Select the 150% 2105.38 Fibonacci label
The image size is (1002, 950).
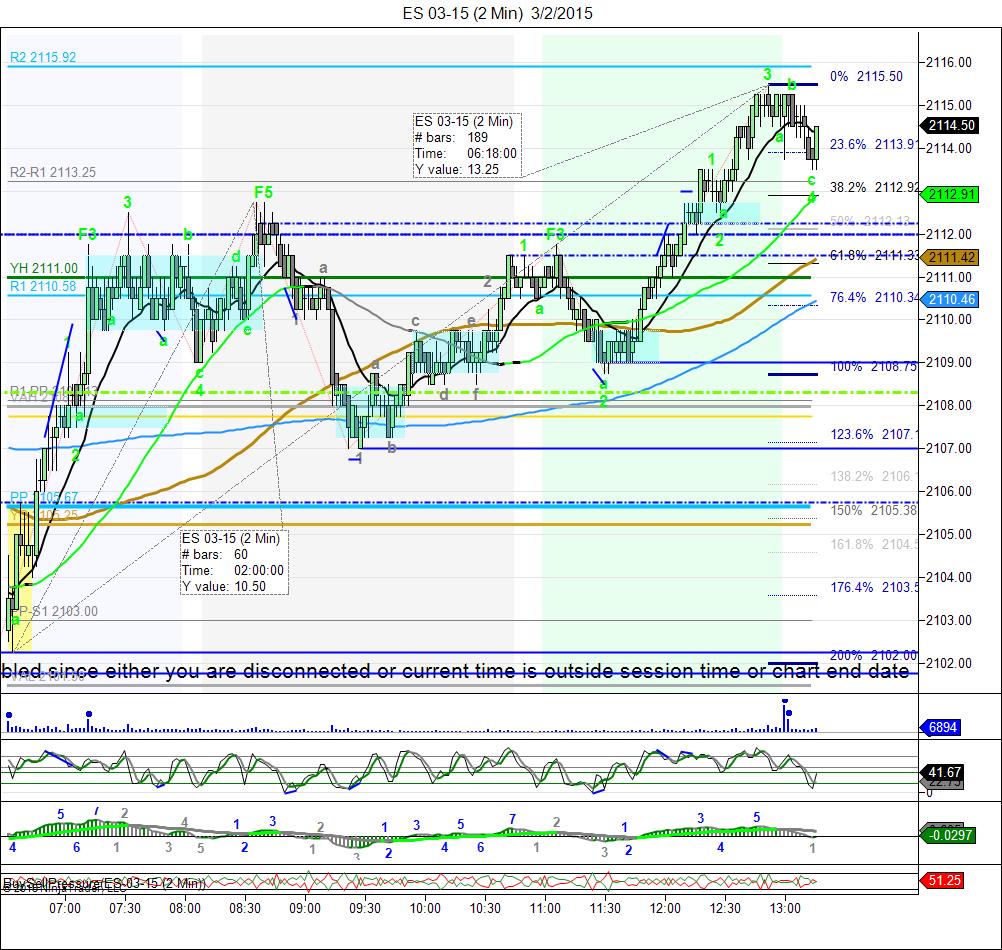click(x=874, y=510)
